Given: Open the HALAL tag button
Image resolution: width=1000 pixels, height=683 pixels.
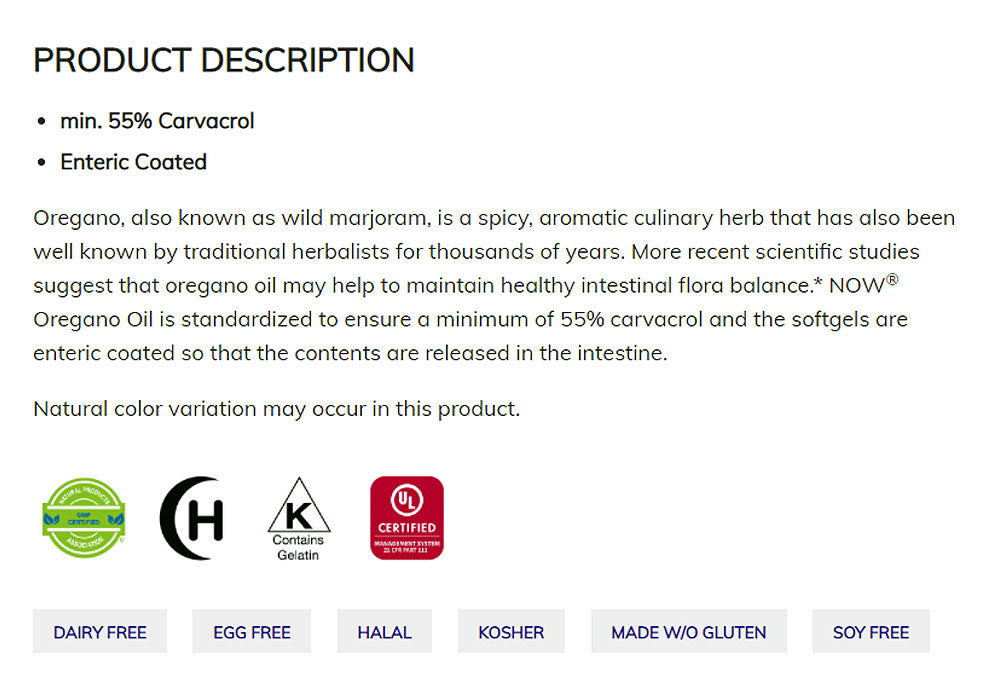Looking at the screenshot, I should coord(385,632).
